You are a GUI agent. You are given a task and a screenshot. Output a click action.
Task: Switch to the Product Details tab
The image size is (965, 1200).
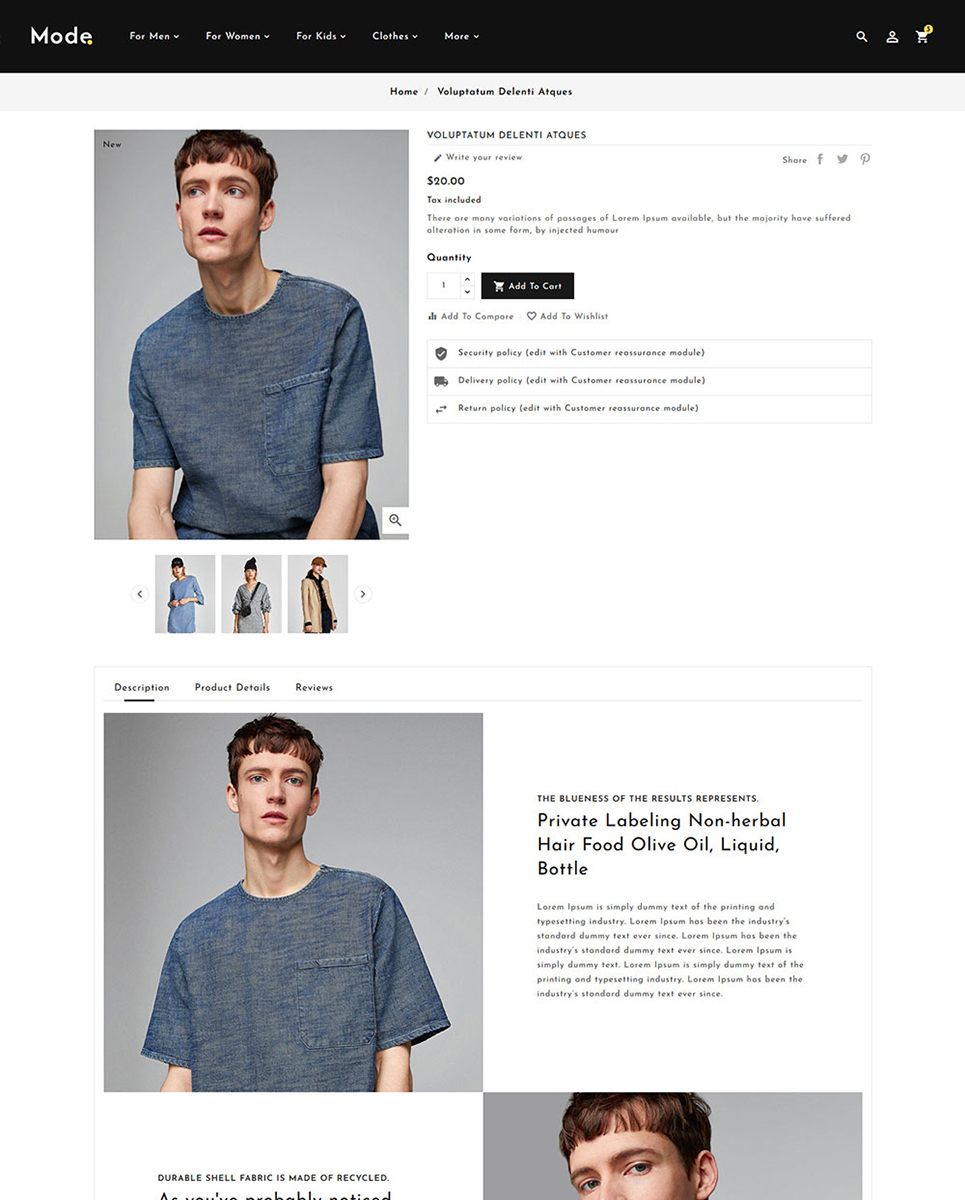point(232,687)
